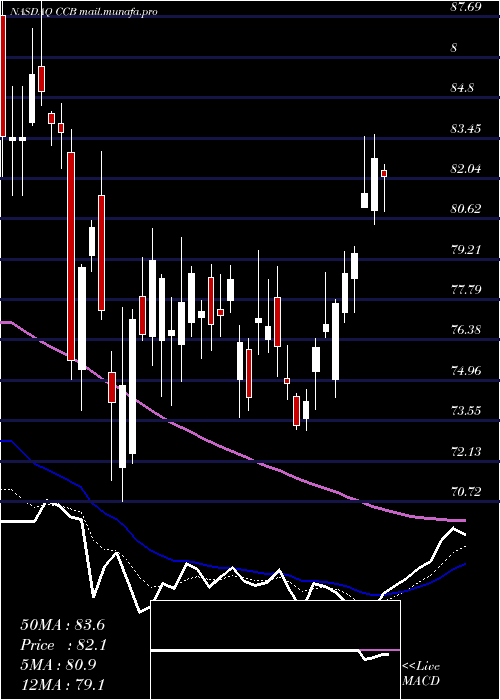
Task: Click the 70.72 price axis label
Action: pyautogui.click(x=466, y=492)
